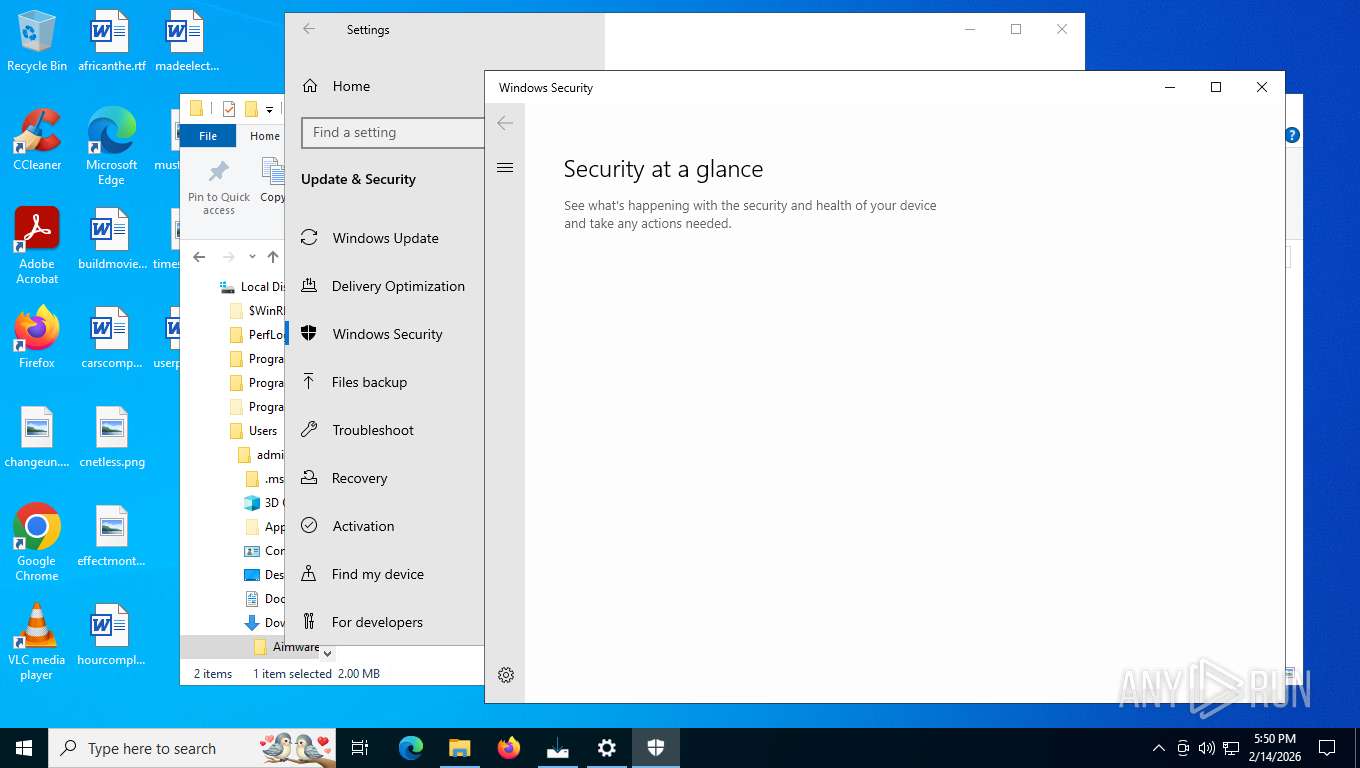Select cnetless.png on desktop

click(111, 438)
